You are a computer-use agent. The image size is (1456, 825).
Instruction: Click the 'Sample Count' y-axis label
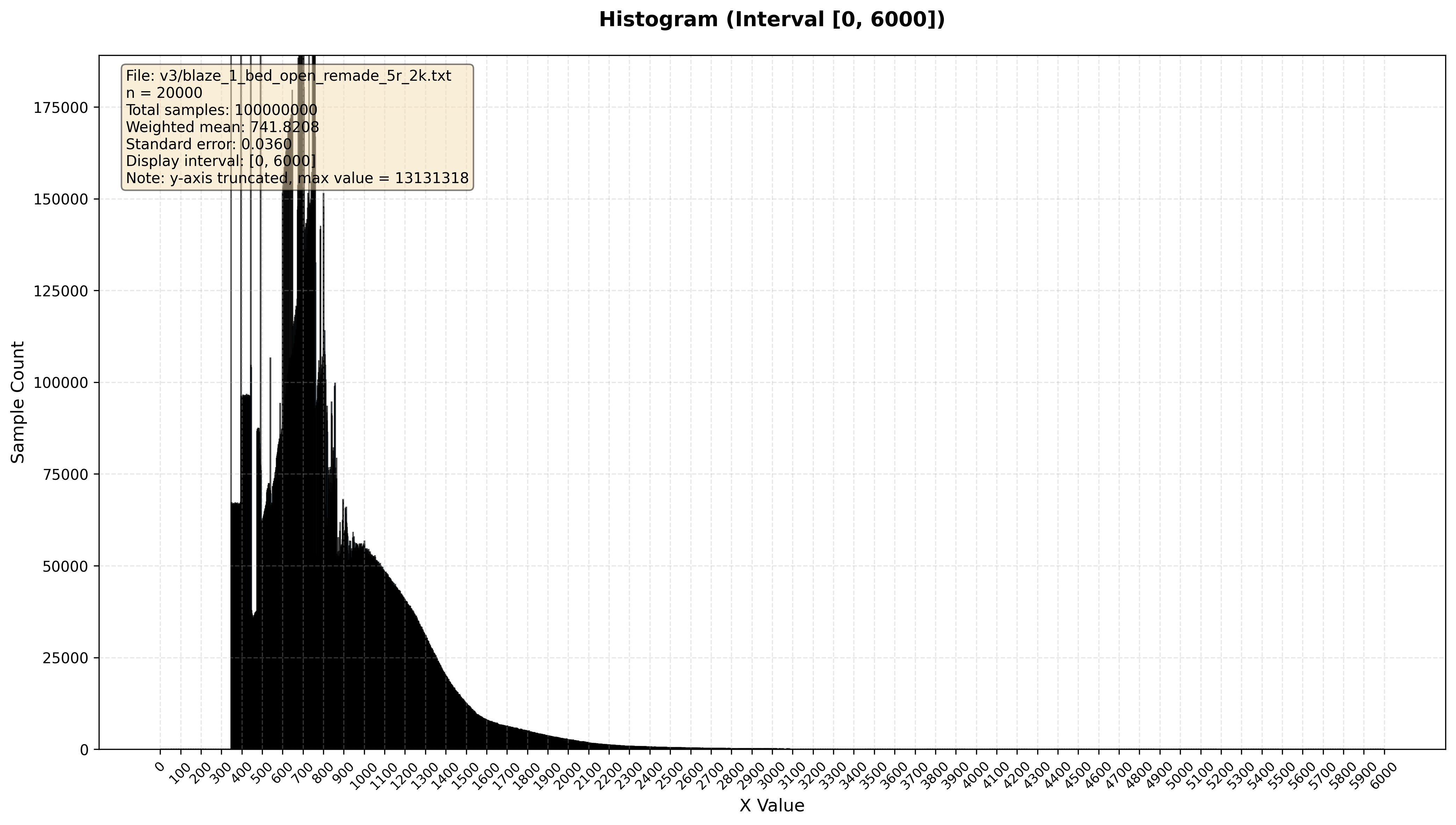(18, 402)
